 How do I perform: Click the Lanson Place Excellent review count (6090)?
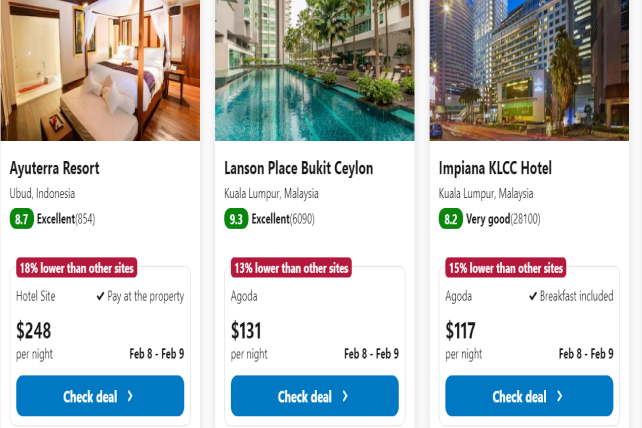pyautogui.click(x=305, y=219)
